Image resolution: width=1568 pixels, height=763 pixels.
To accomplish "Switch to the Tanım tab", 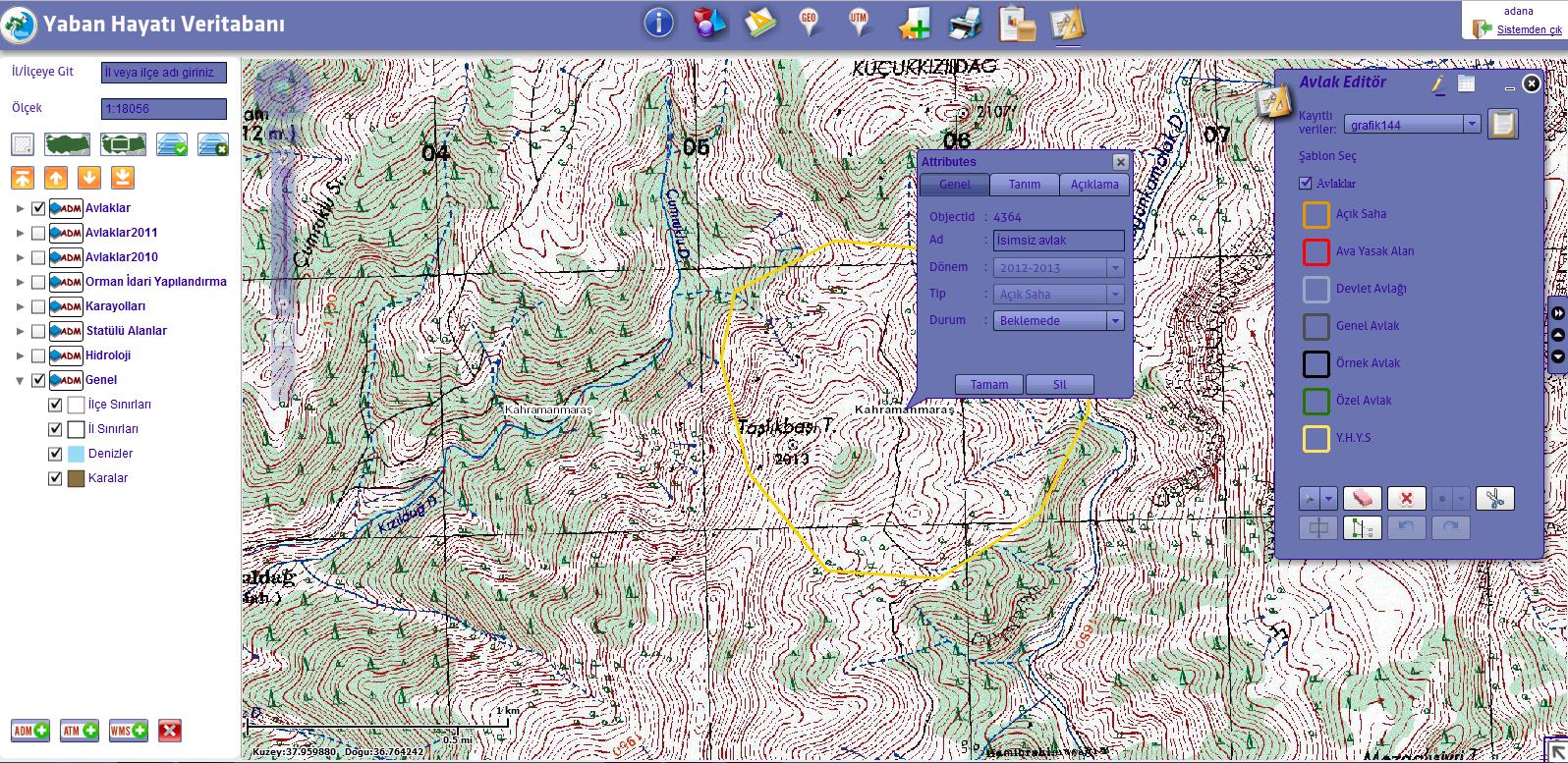I will coord(1025,185).
